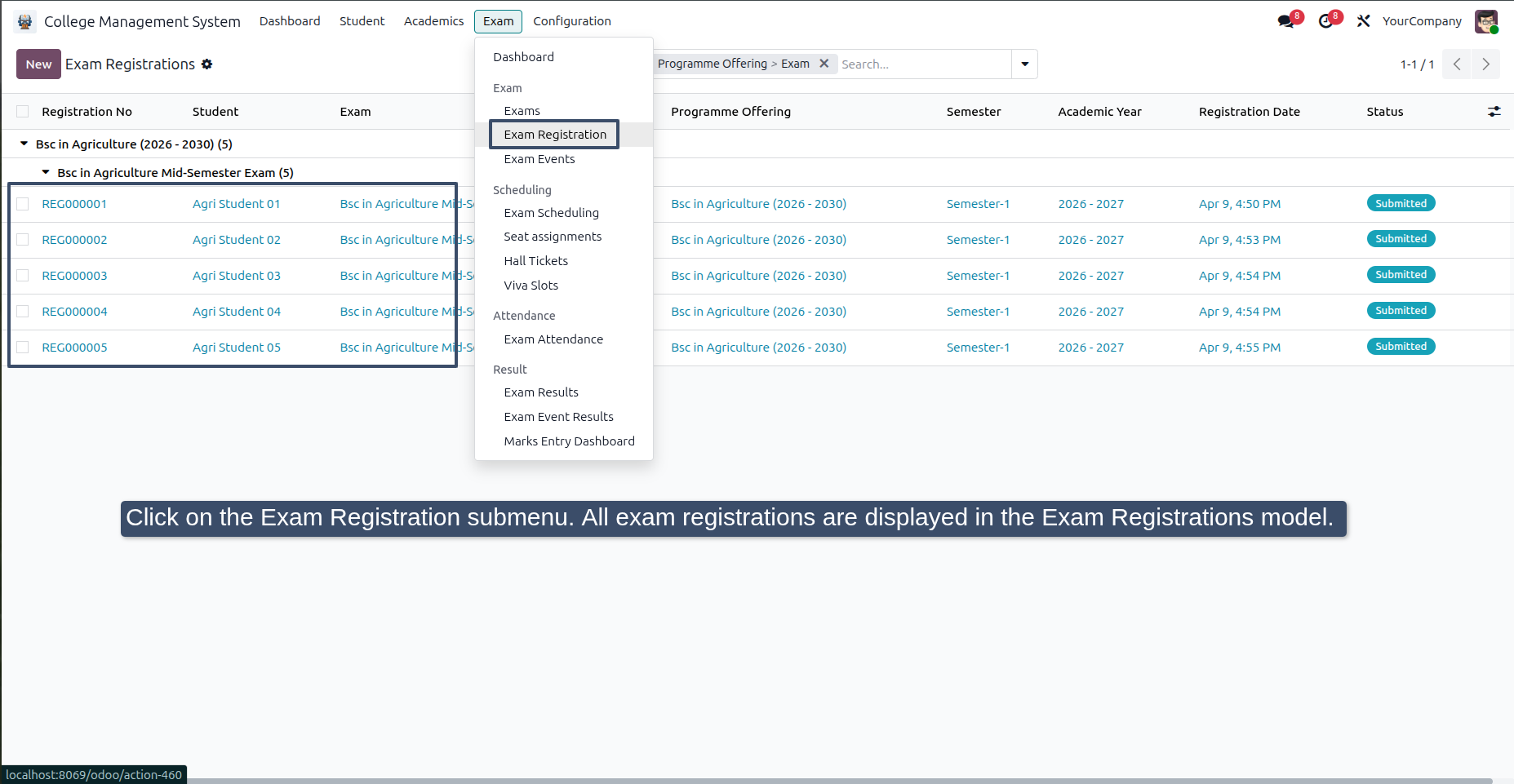Toggle the select-all checkbox in header
Screen dimensions: 1514x784
(x=23, y=112)
